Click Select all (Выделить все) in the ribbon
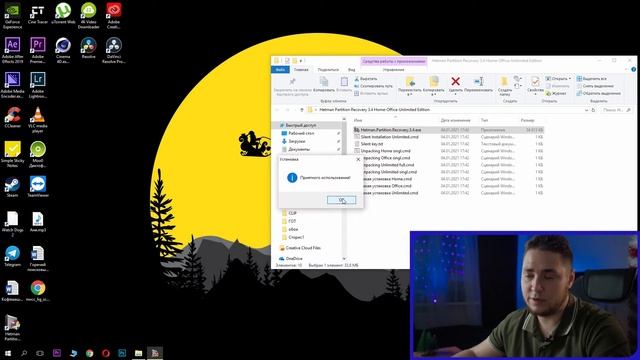Viewport: 640px width, 360px height. coord(591,78)
